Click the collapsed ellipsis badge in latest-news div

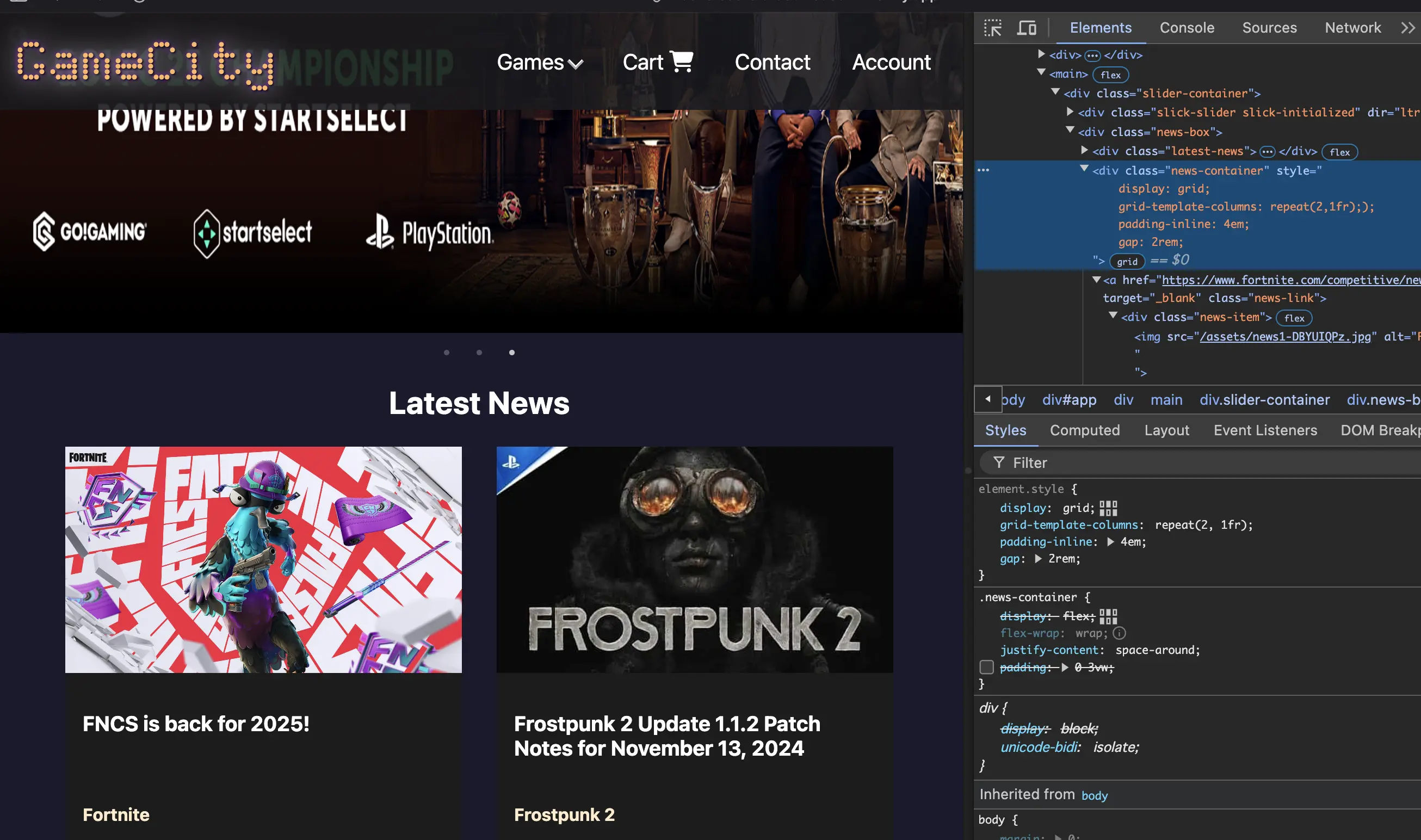(x=1267, y=152)
